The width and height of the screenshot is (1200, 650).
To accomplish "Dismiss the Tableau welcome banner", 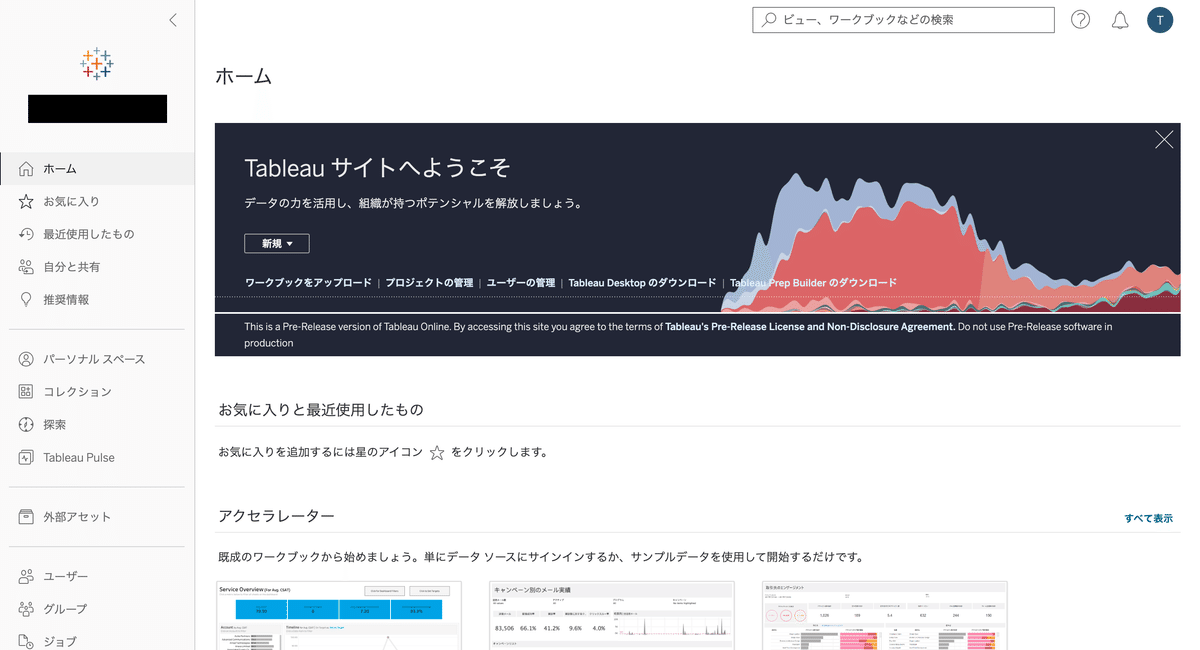I will click(x=1163, y=140).
